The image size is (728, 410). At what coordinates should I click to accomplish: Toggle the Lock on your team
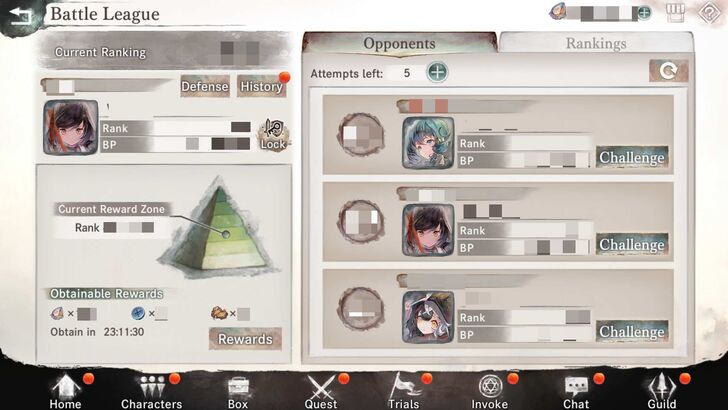pos(273,135)
